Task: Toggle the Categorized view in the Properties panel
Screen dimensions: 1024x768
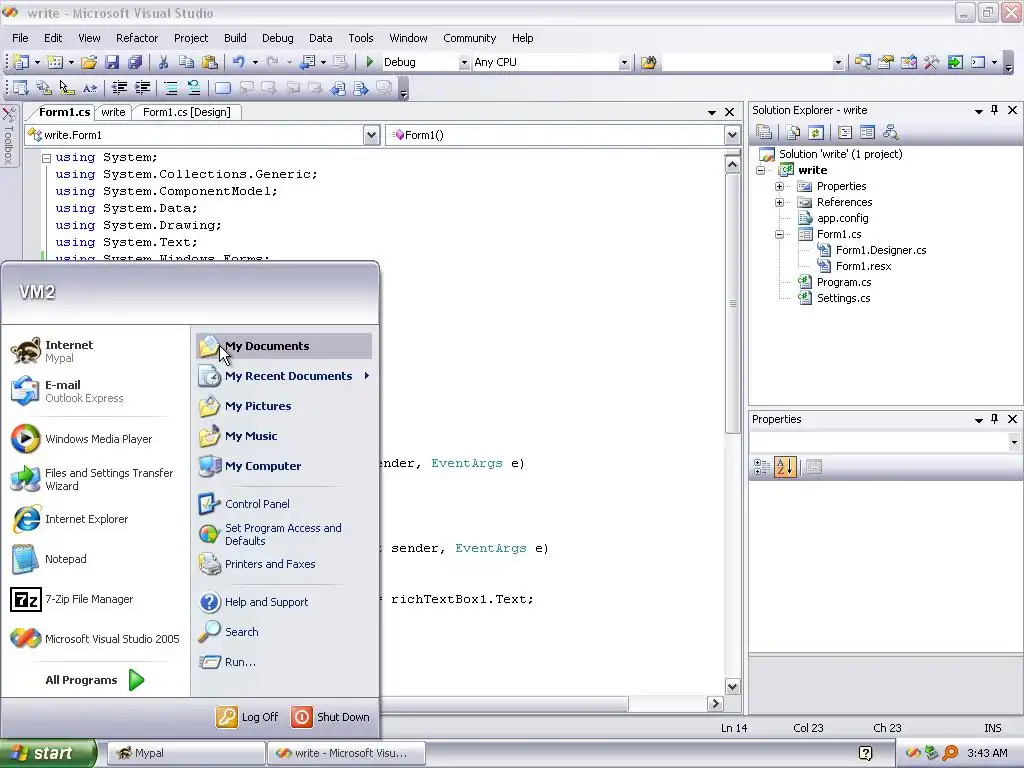Action: [761, 467]
